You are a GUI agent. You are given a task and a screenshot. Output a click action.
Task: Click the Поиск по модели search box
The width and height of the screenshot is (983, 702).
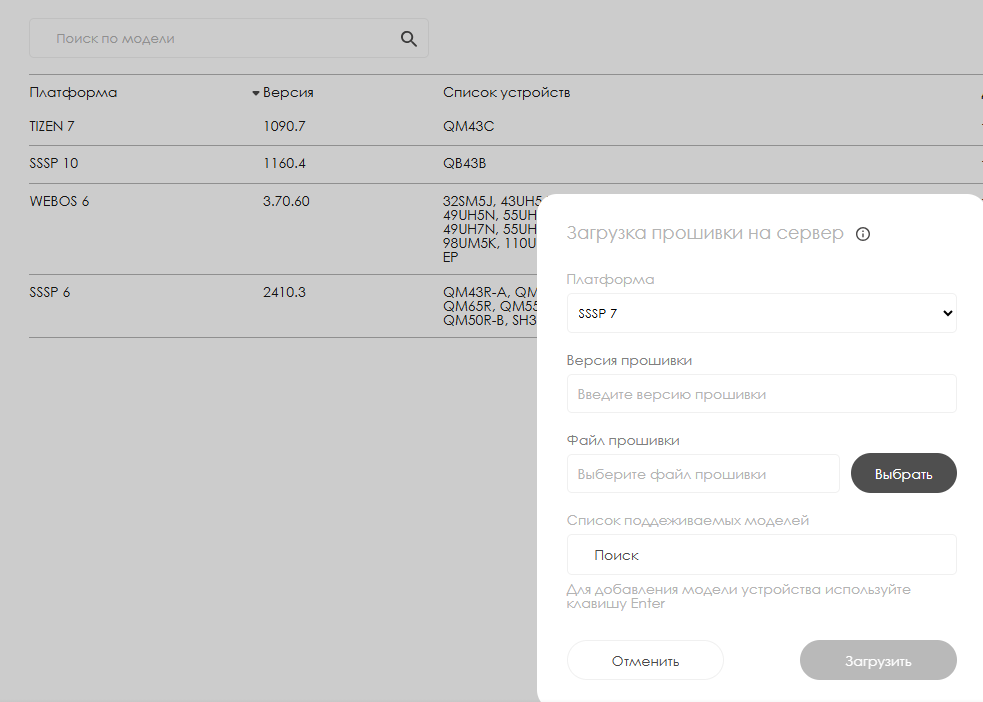point(215,39)
